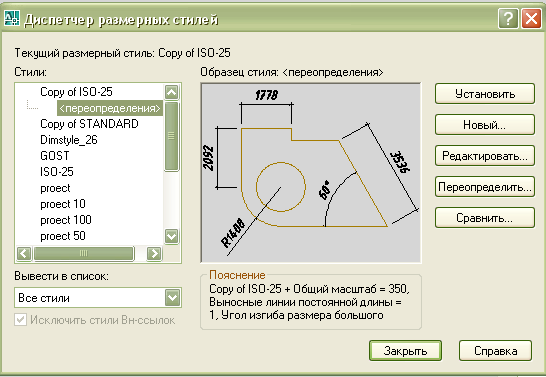Click the Редактировать... button
This screenshot has height=377, width=546.
click(x=485, y=156)
